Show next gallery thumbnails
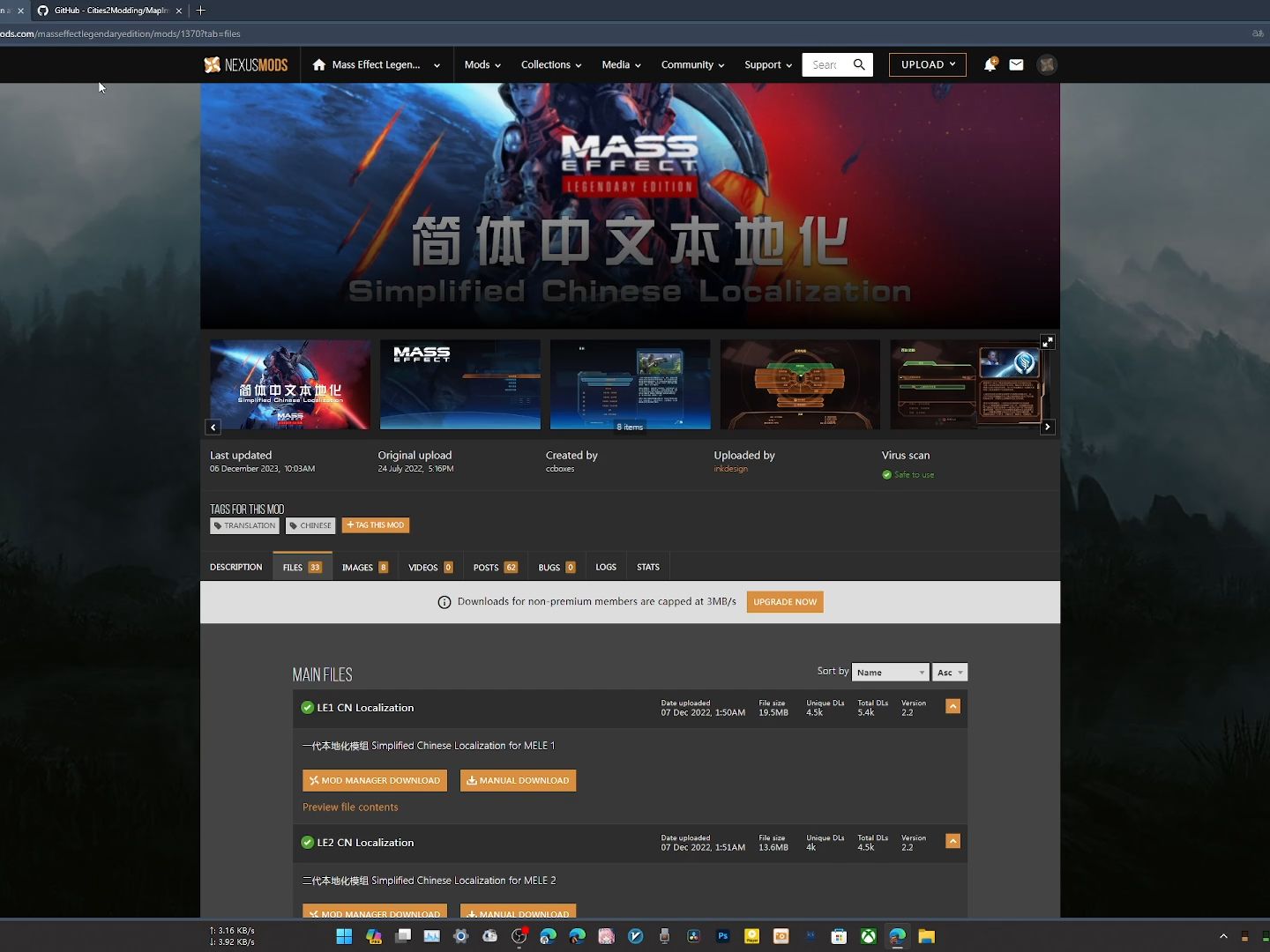 coord(1048,427)
